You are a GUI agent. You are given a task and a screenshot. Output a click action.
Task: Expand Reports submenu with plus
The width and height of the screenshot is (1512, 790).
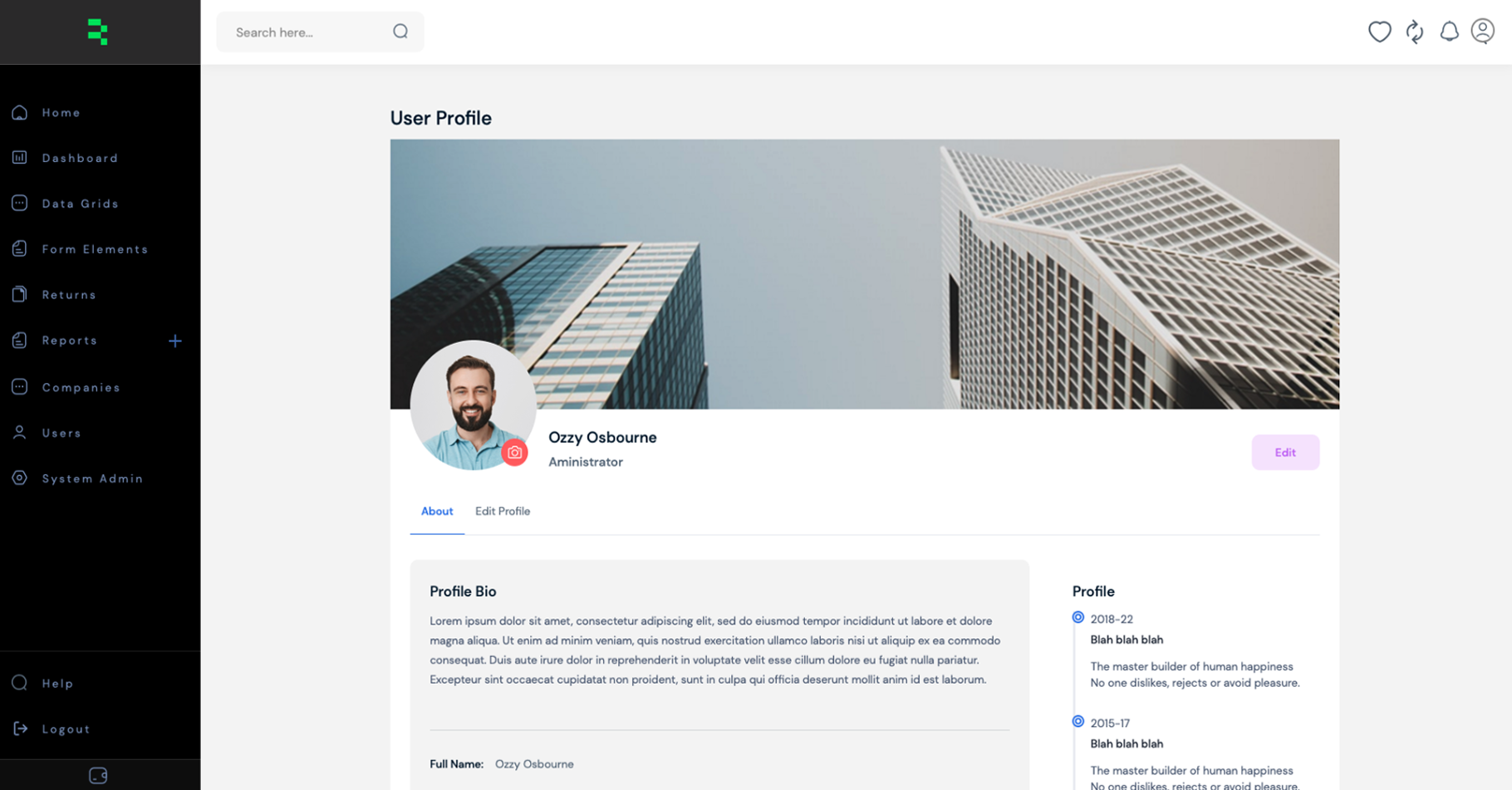175,341
